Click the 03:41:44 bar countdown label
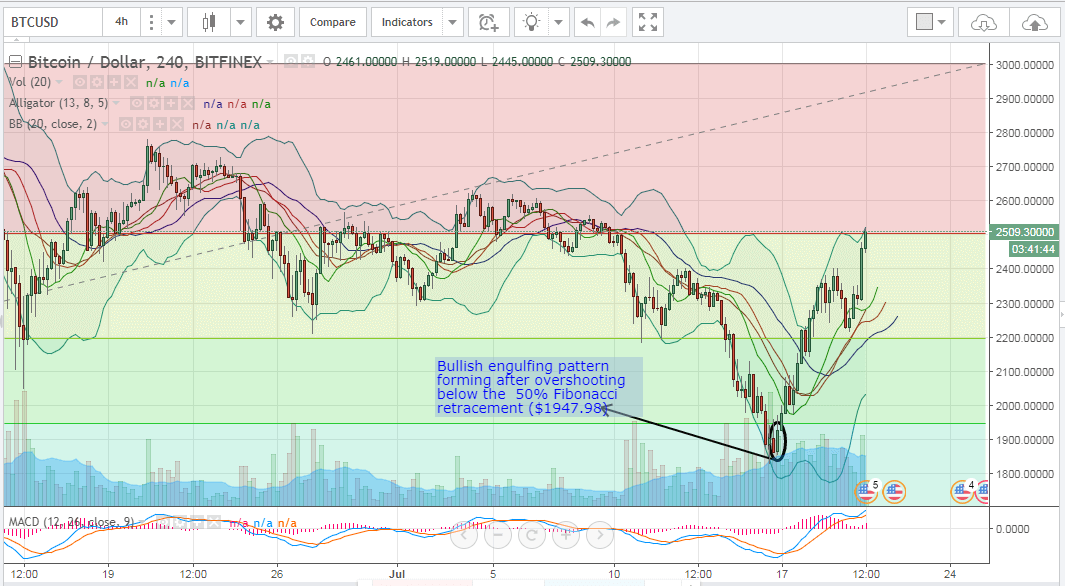The height and width of the screenshot is (586, 1065). pyautogui.click(x=1033, y=249)
